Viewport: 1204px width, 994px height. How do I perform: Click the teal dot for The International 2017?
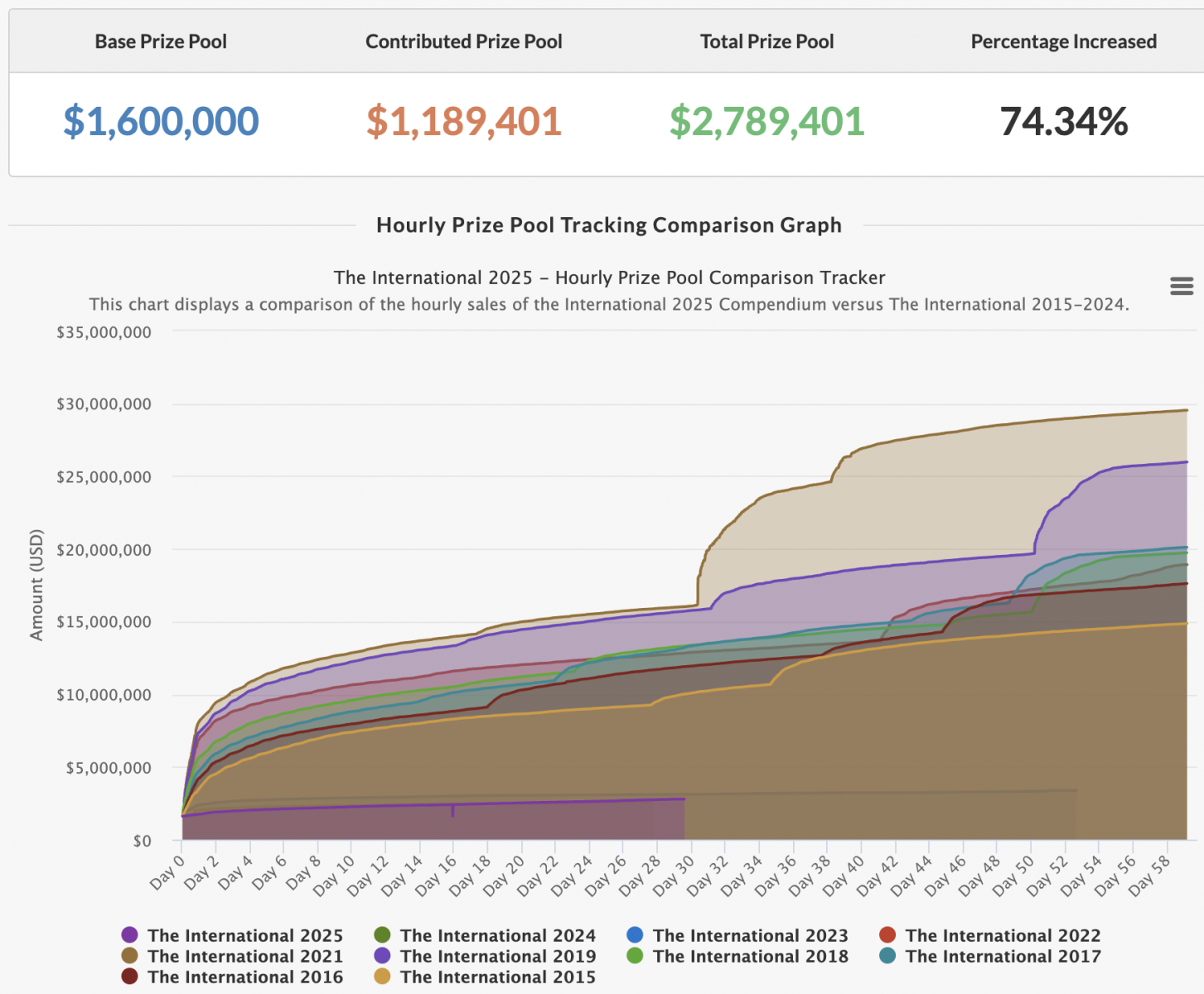(887, 956)
